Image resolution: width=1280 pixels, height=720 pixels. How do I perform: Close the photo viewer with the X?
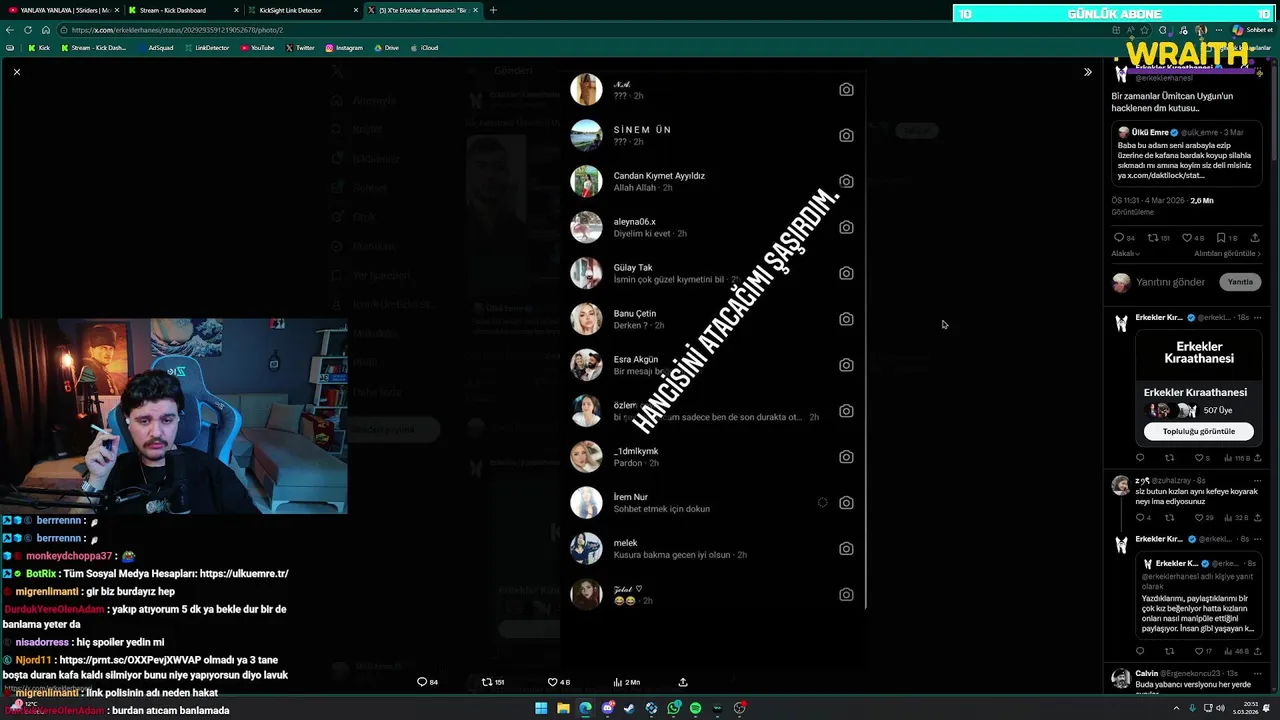coord(16,72)
